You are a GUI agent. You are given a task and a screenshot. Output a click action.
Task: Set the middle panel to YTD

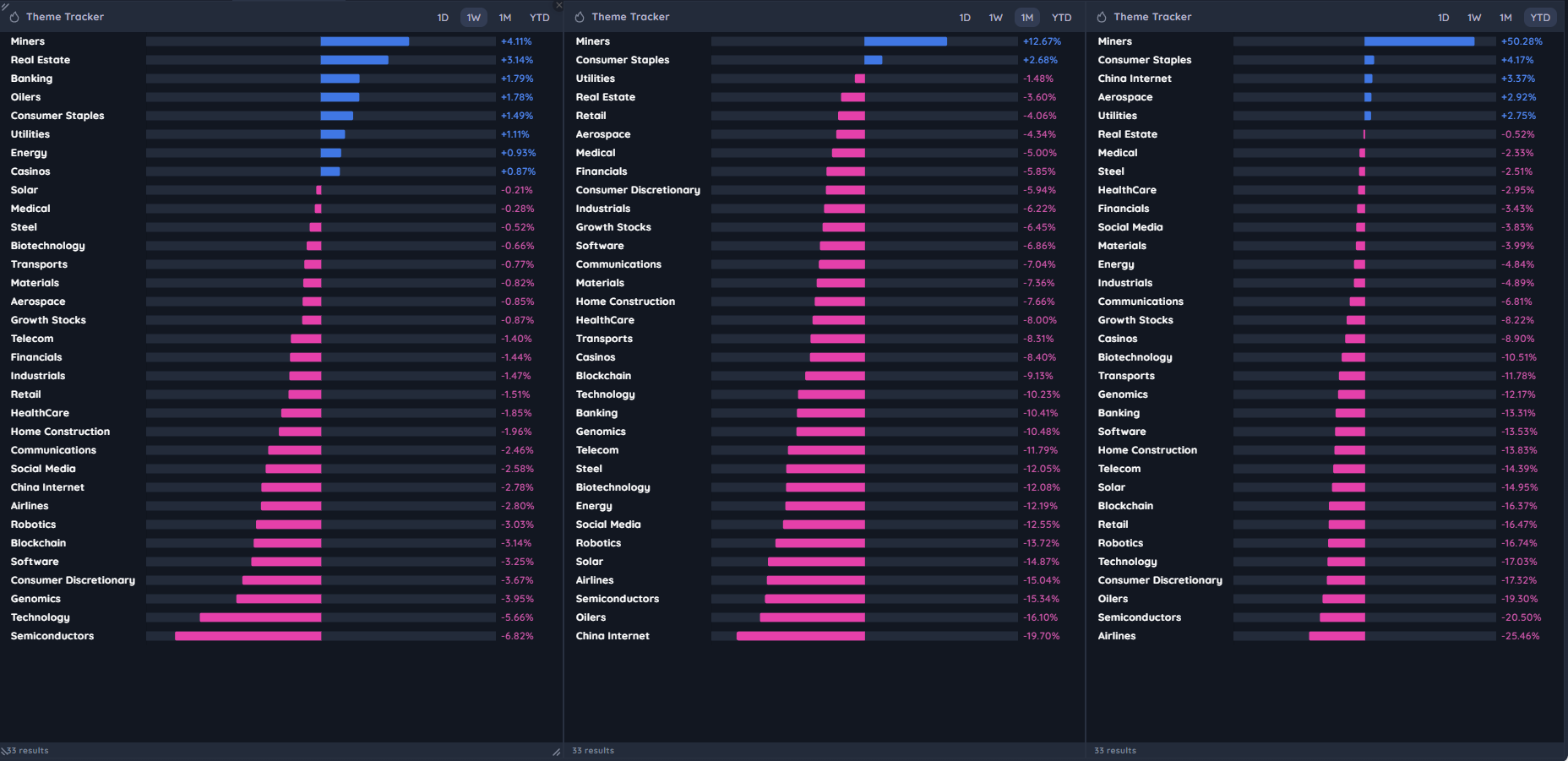click(1061, 18)
